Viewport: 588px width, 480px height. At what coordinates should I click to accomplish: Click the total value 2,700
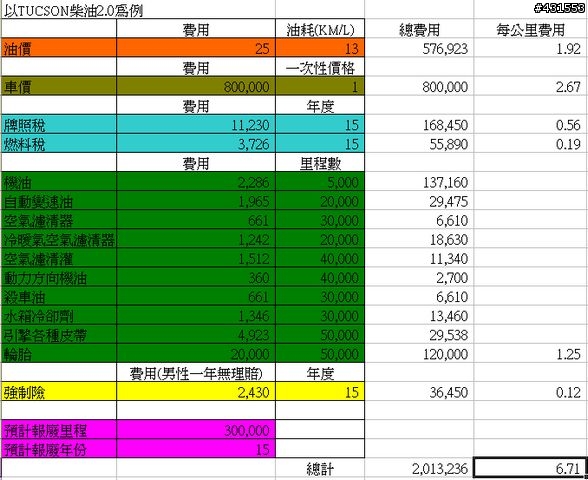419,278
